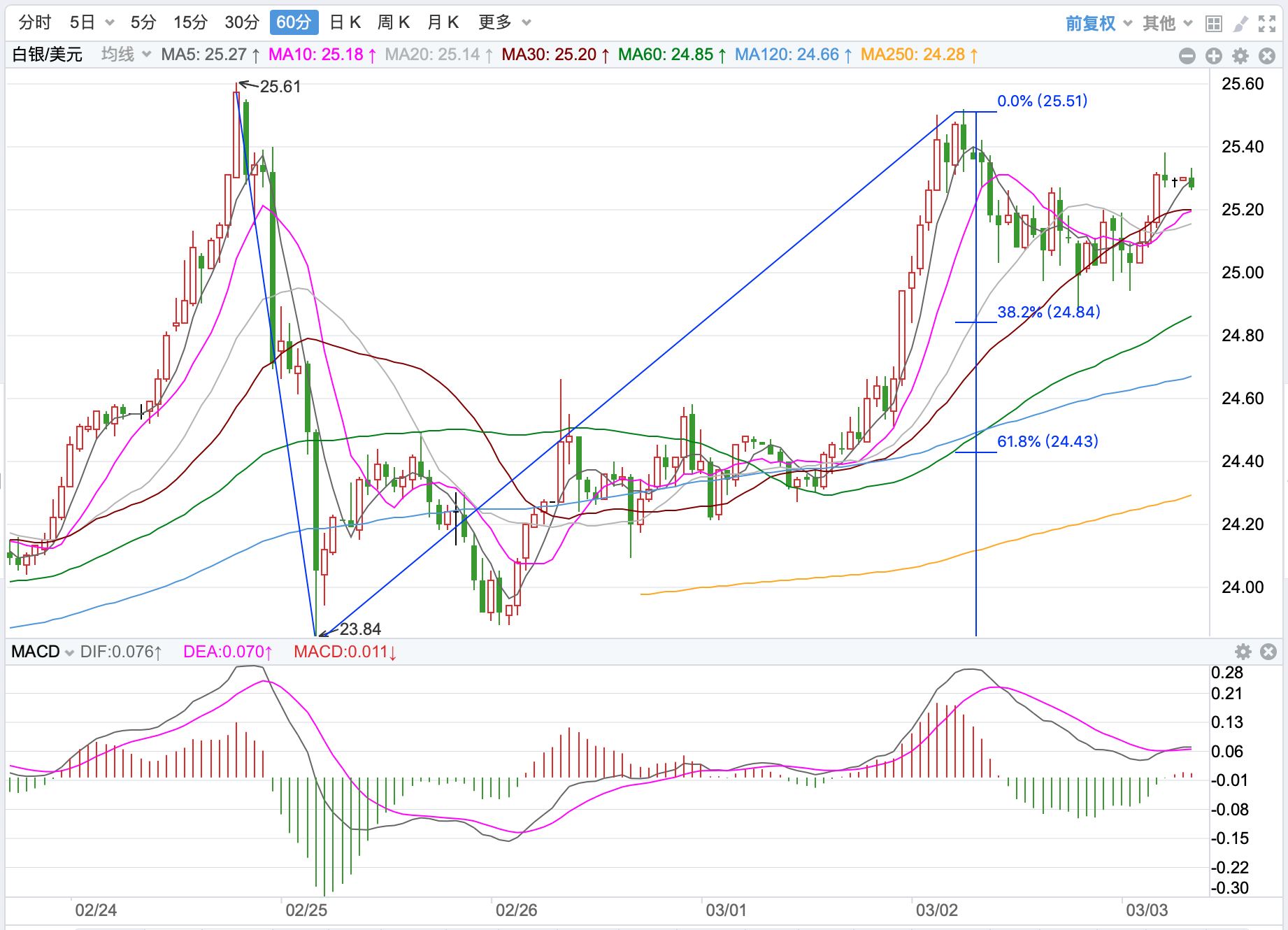Screen dimensions: 1288x930
Task: Click the MA5: 25.27 label
Action: pos(210,55)
